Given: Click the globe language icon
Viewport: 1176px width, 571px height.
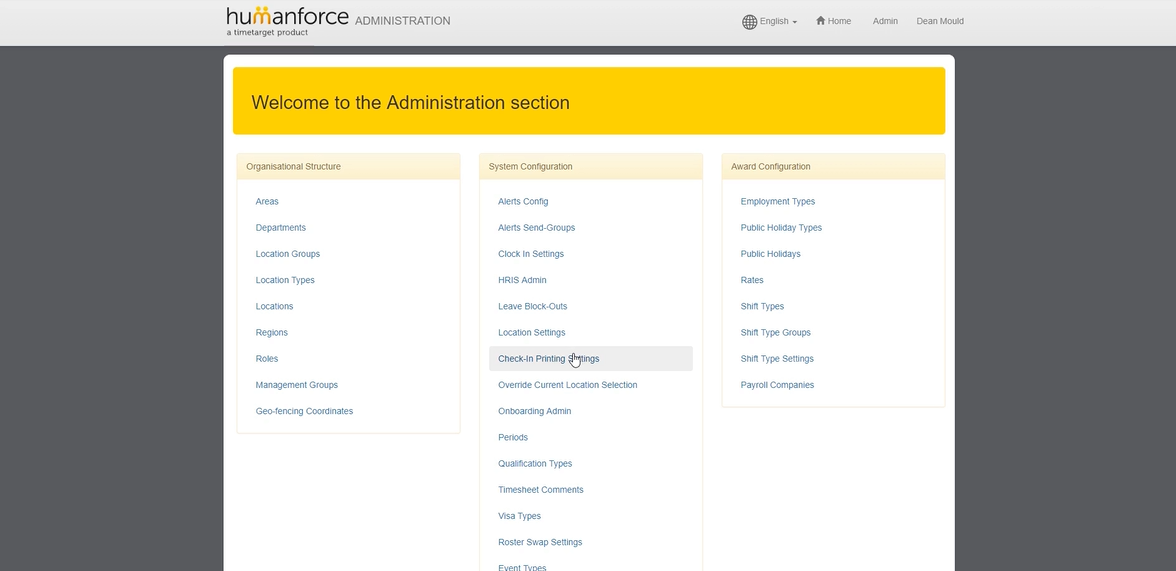Looking at the screenshot, I should tap(749, 22).
